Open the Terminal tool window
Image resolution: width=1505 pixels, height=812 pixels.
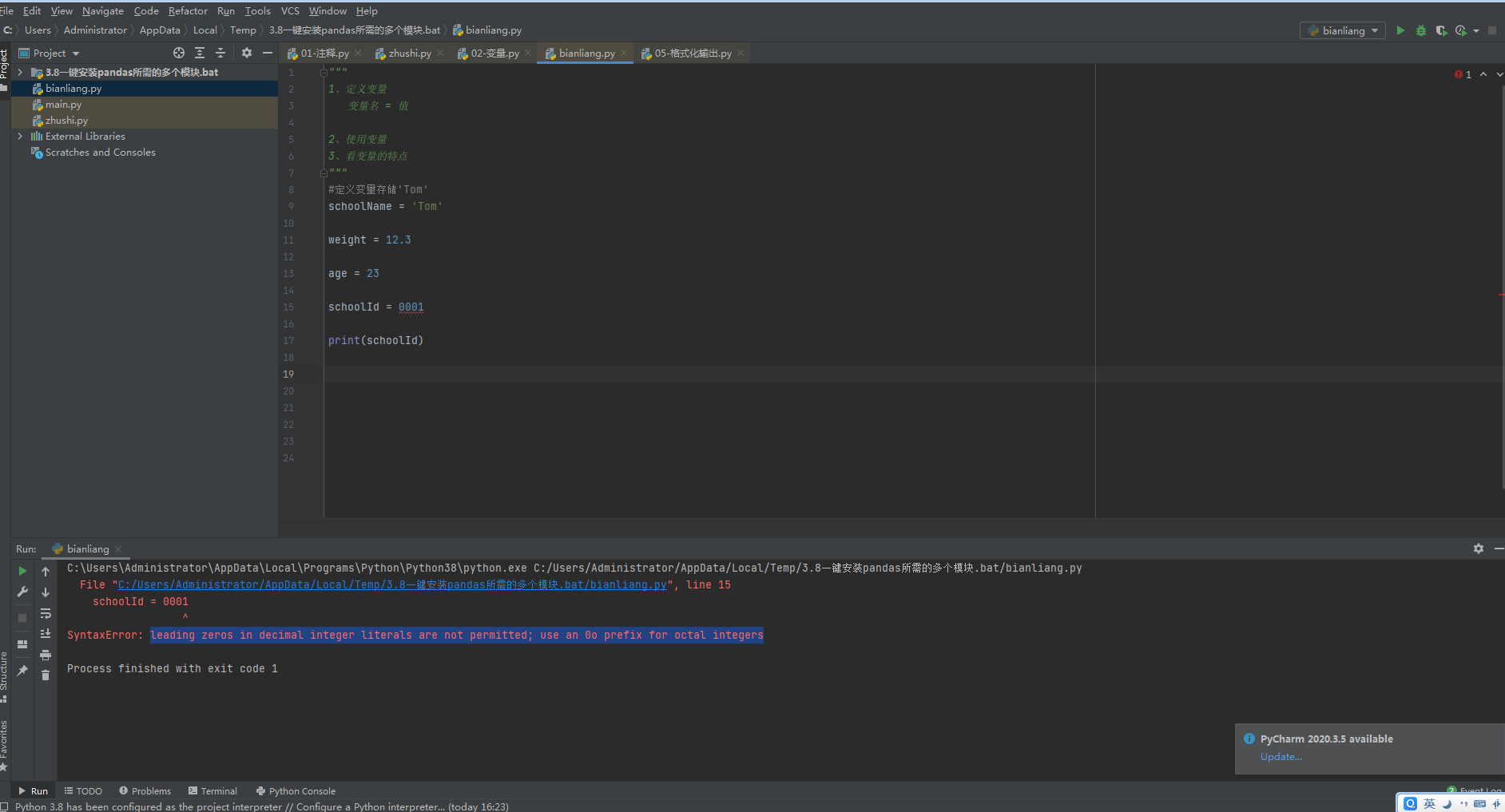tap(212, 791)
